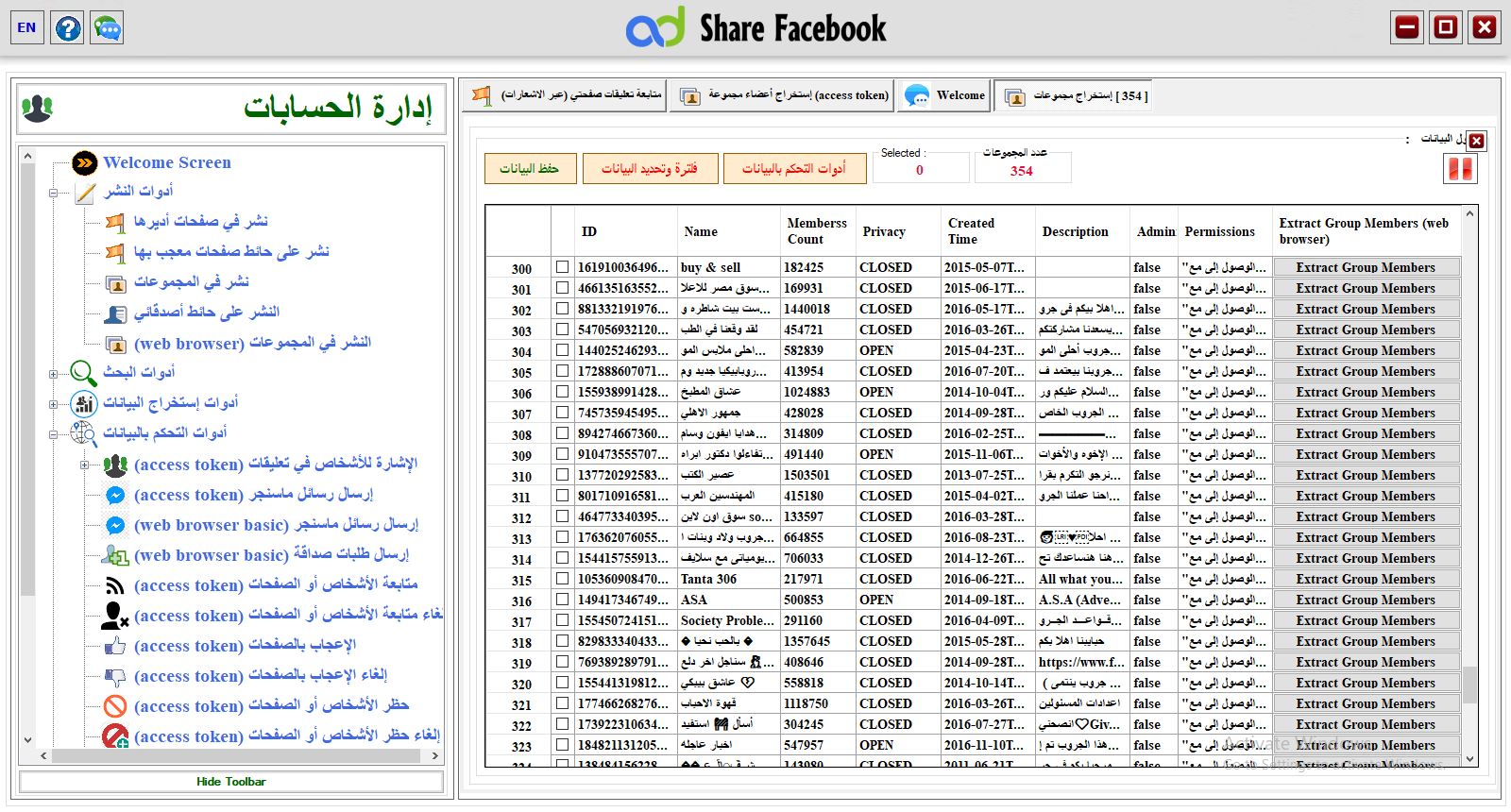Tick the checkbox for row 316 ASA
Image resolution: width=1511 pixels, height=812 pixels.
(x=563, y=600)
